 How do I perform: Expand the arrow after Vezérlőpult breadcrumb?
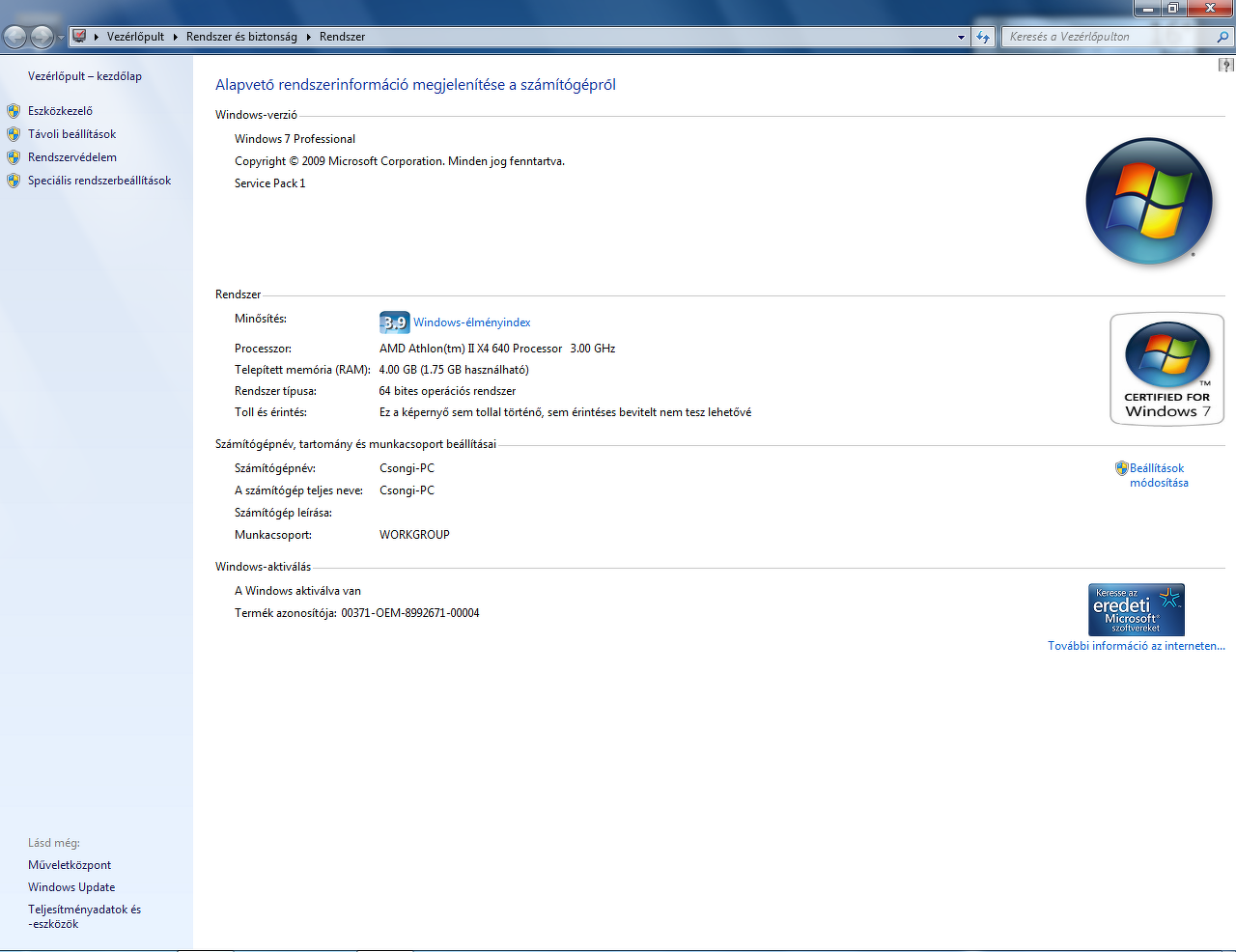coord(176,37)
